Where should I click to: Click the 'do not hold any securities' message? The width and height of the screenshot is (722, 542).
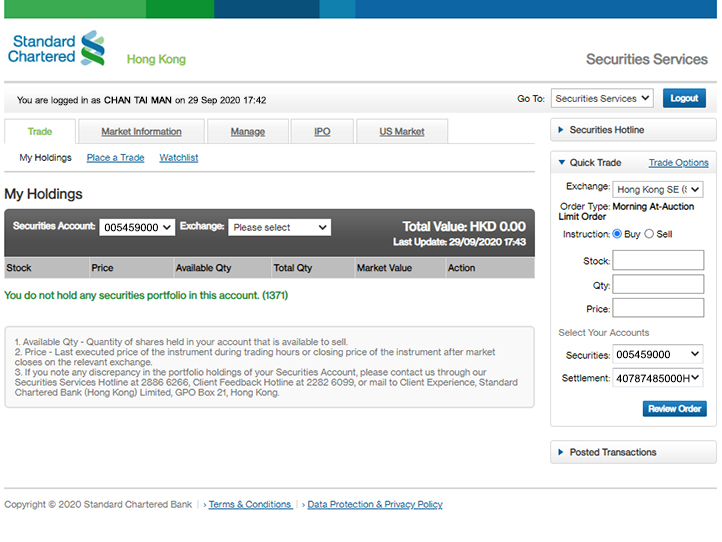[x=146, y=295]
